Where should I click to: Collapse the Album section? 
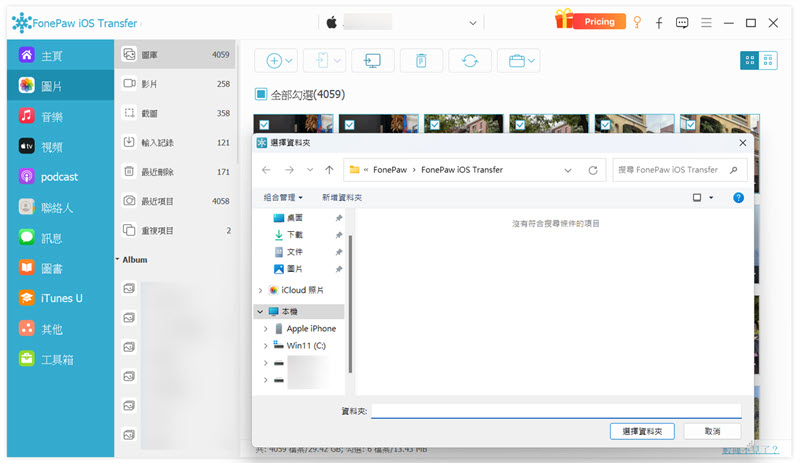click(x=117, y=259)
